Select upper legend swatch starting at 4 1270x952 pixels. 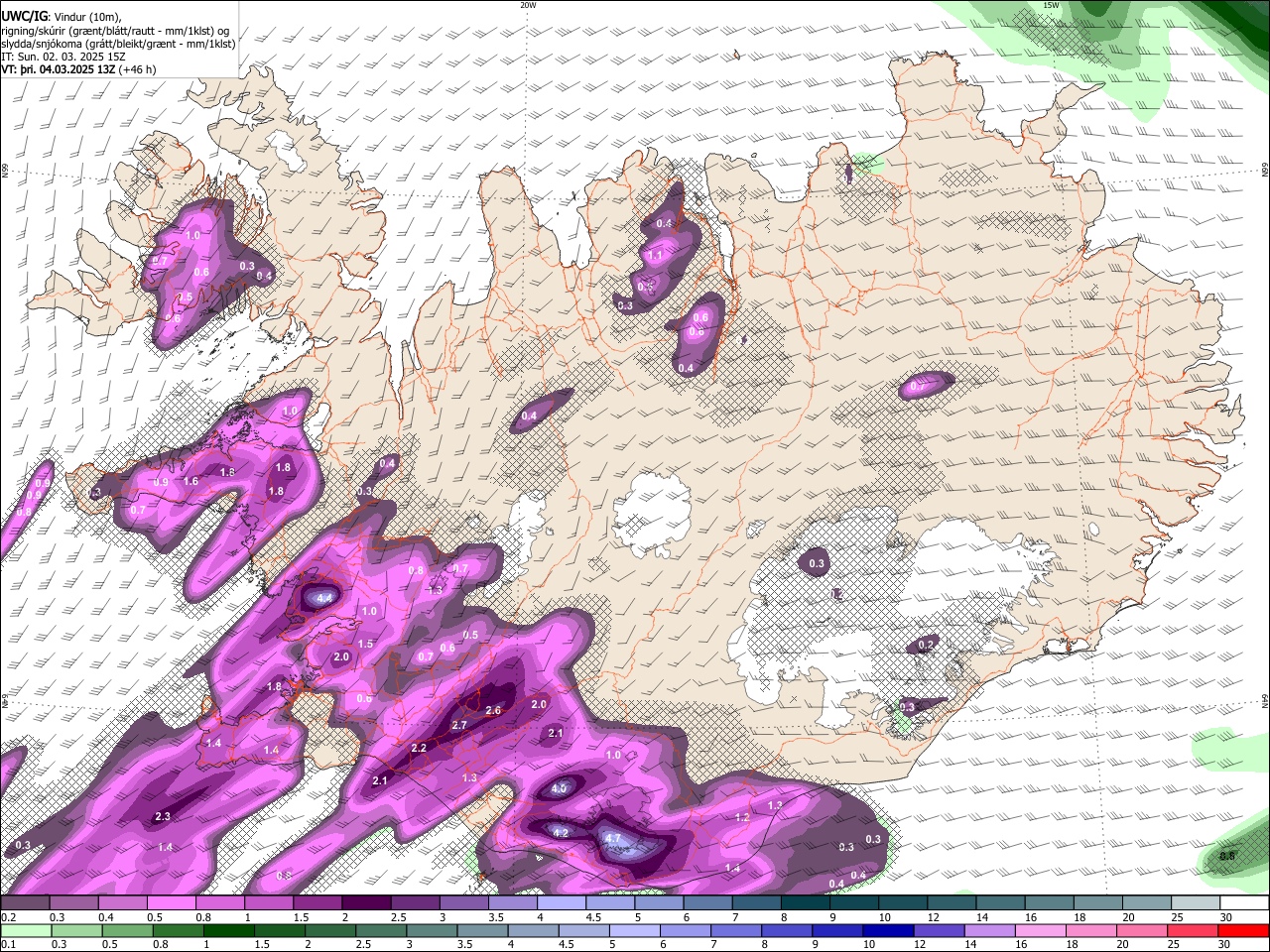pyautogui.click(x=562, y=903)
